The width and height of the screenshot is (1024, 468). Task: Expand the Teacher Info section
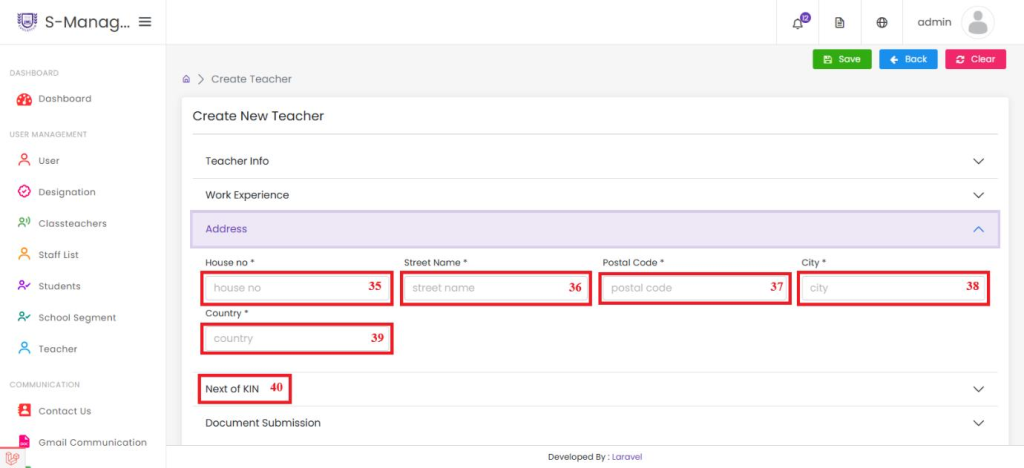point(595,161)
